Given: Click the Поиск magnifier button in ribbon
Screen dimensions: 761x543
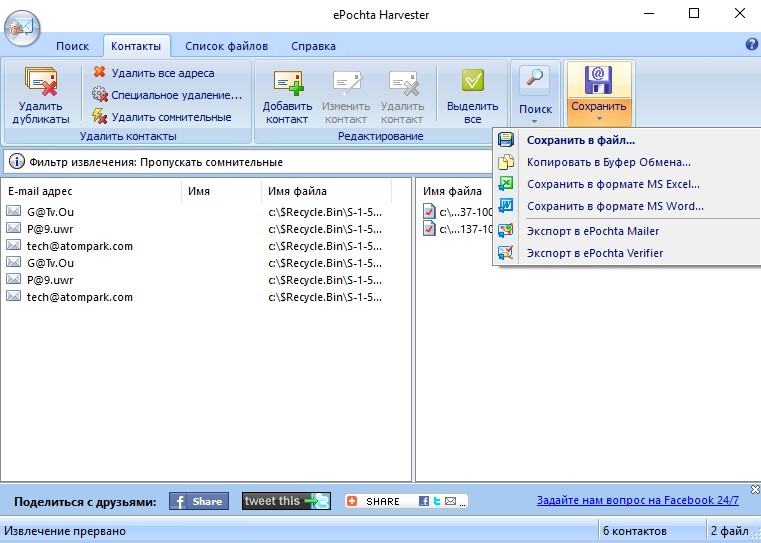Looking at the screenshot, I should tap(534, 80).
